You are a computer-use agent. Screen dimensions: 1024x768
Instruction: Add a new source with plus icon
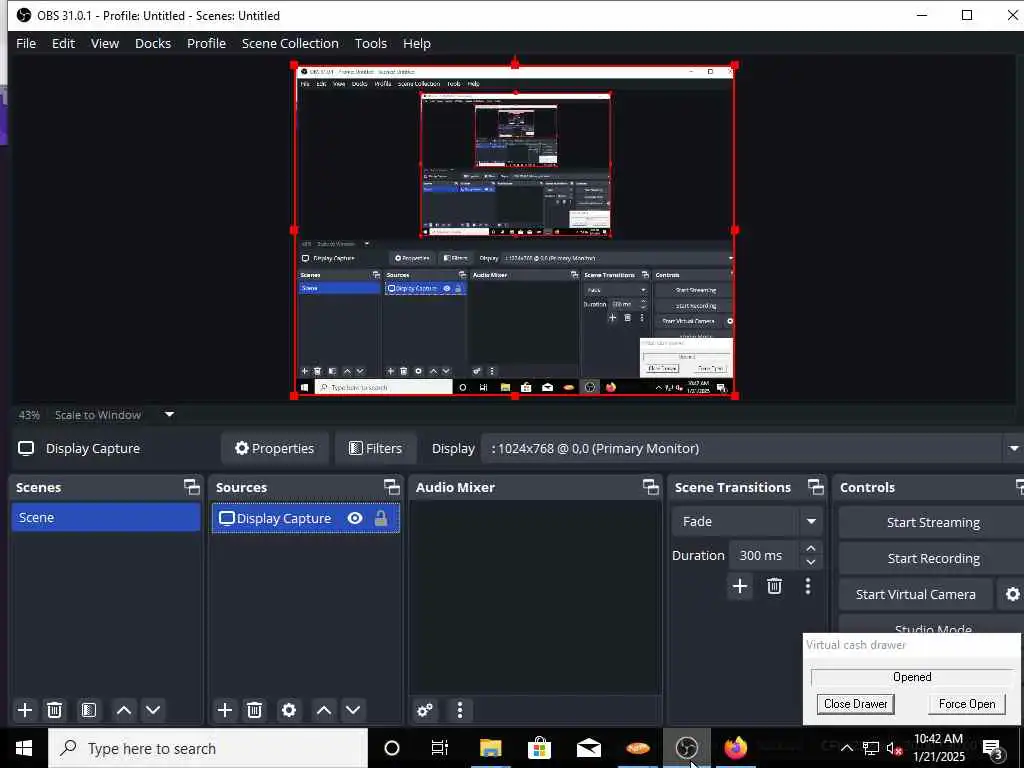point(225,710)
